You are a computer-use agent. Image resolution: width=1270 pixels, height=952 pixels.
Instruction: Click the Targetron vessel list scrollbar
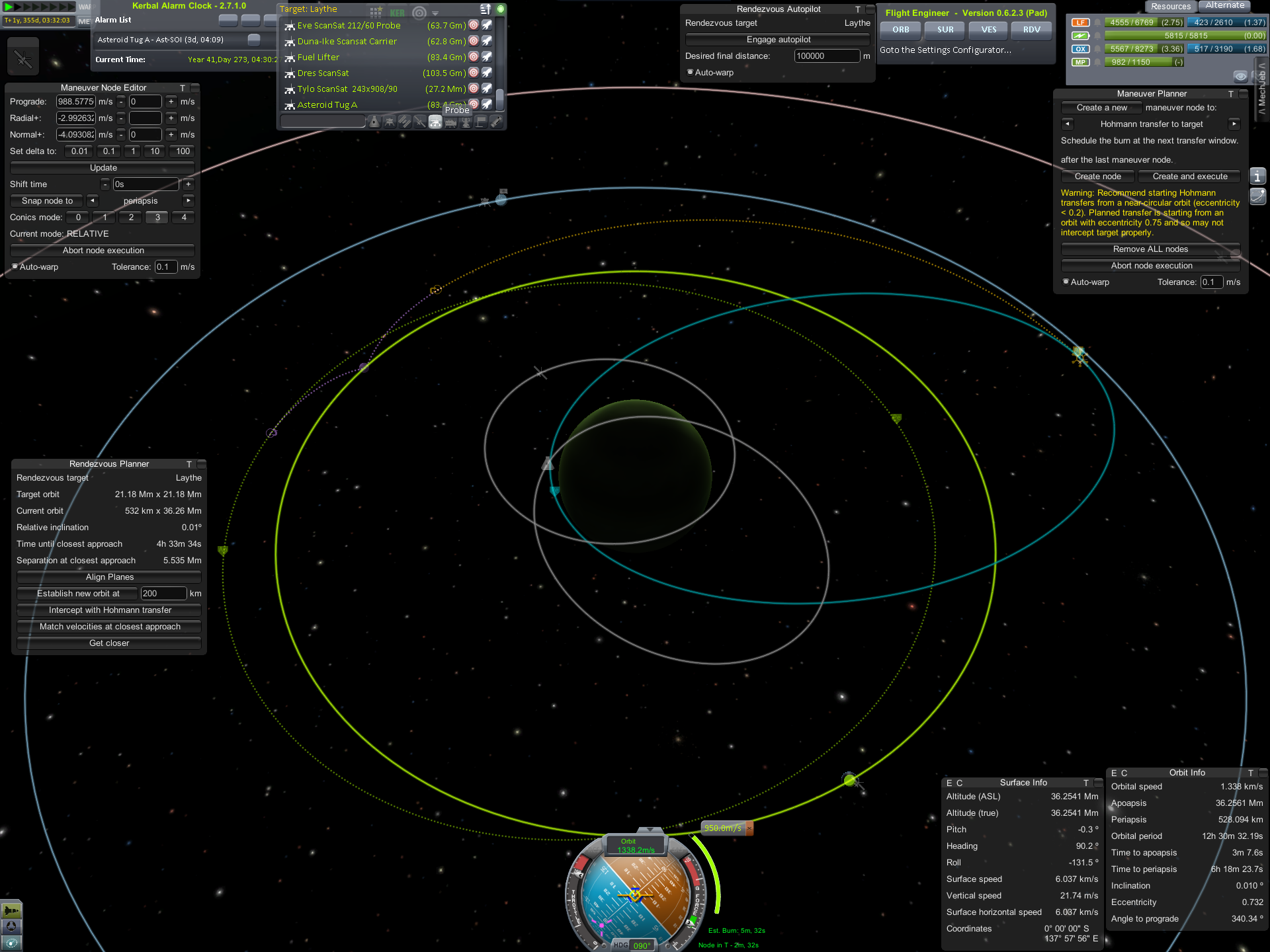500,99
